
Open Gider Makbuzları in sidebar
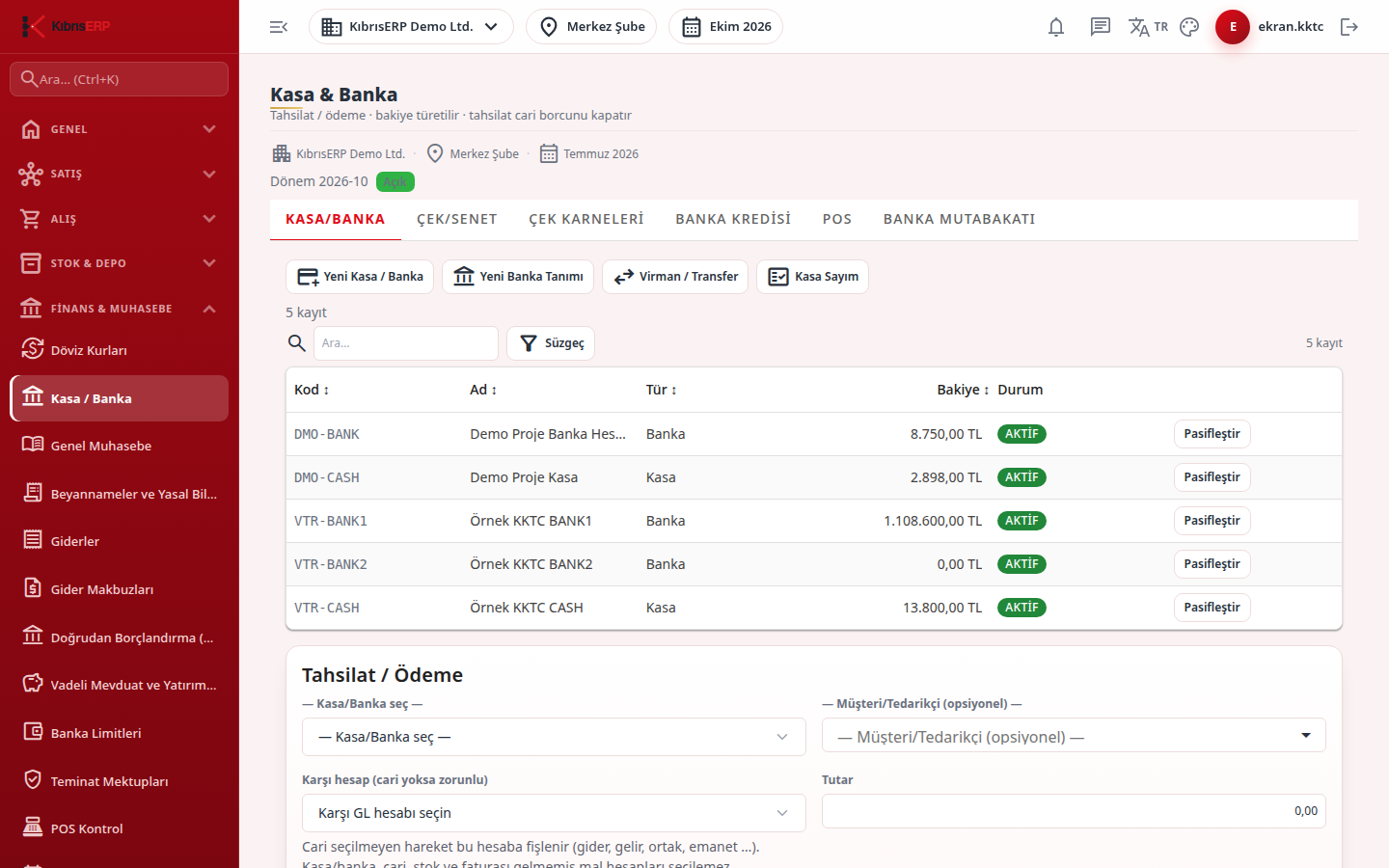pos(120,589)
